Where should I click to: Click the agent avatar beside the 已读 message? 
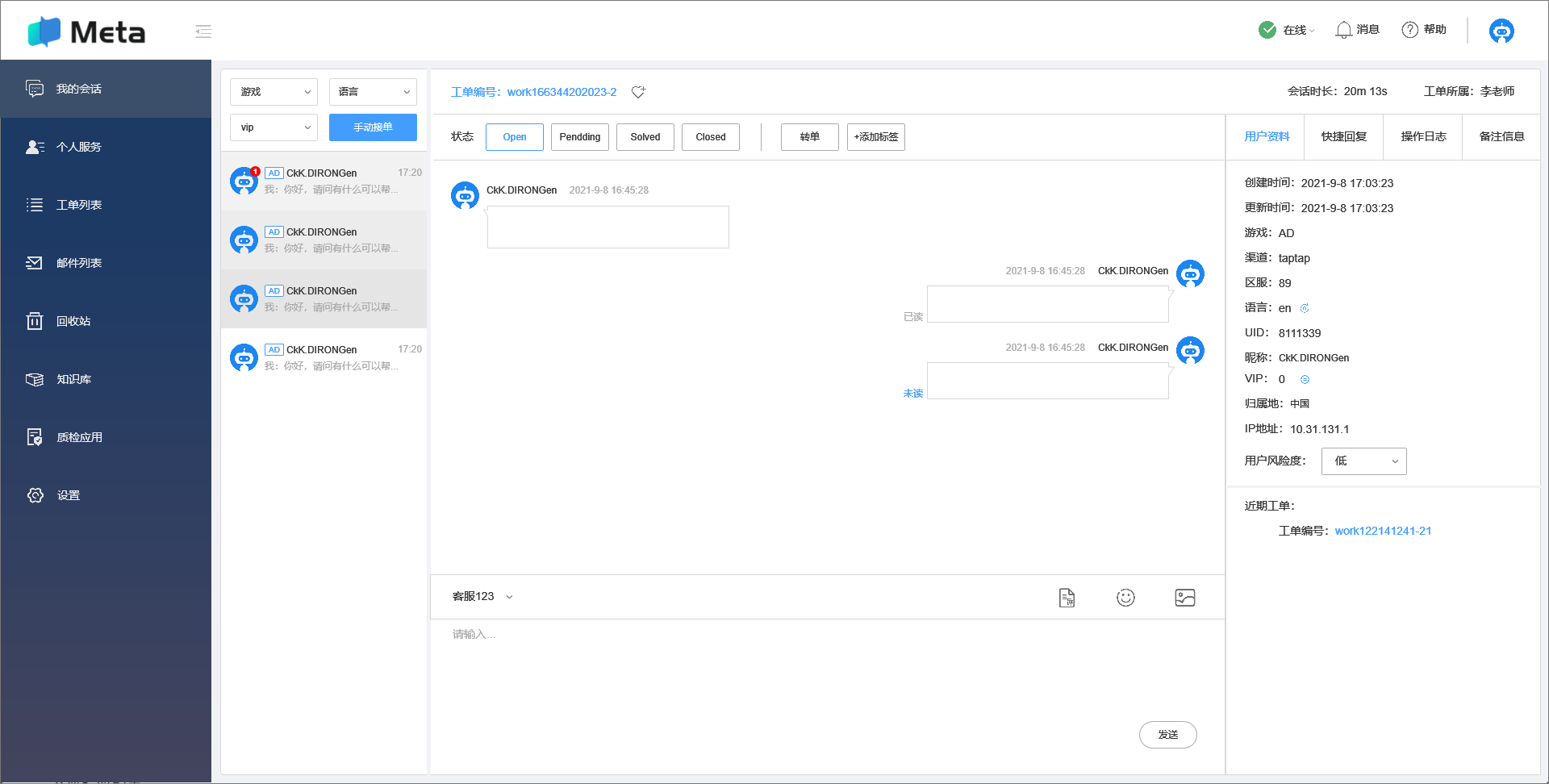[1190, 274]
